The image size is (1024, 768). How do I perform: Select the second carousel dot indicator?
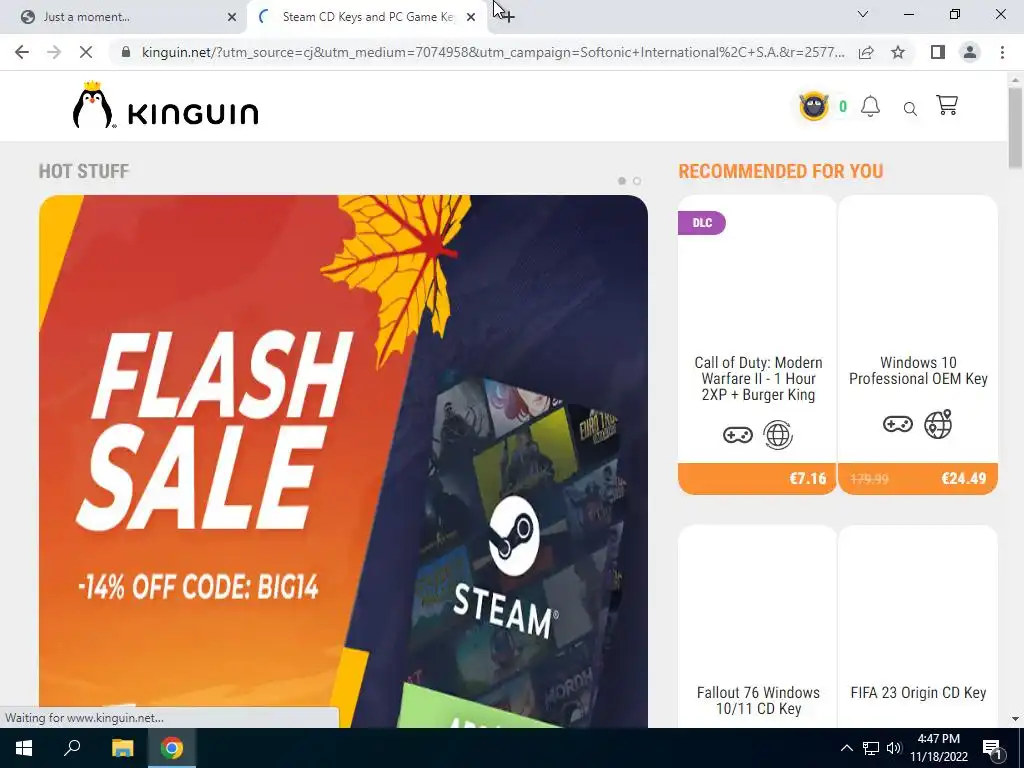point(637,181)
